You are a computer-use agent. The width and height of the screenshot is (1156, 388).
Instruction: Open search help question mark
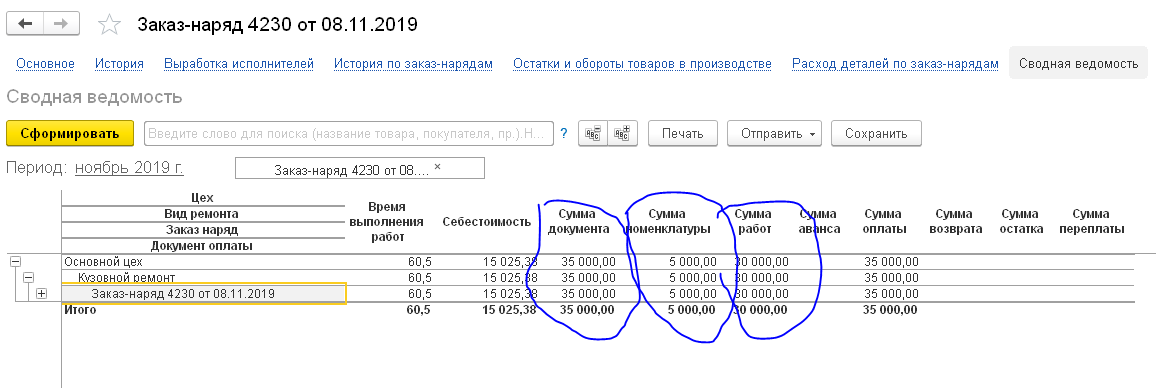click(564, 134)
